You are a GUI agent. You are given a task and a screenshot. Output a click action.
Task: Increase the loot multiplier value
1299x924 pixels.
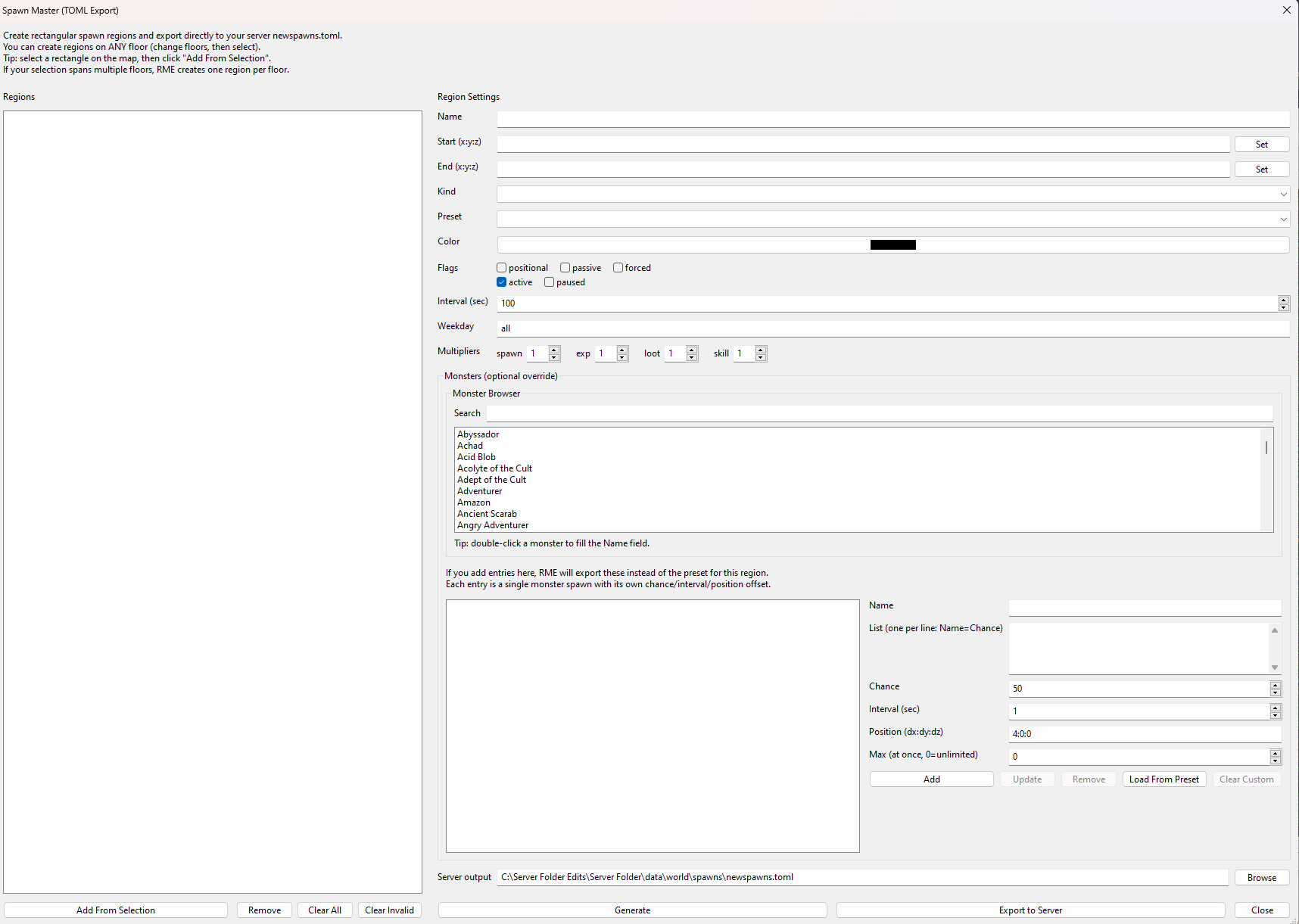click(x=692, y=350)
